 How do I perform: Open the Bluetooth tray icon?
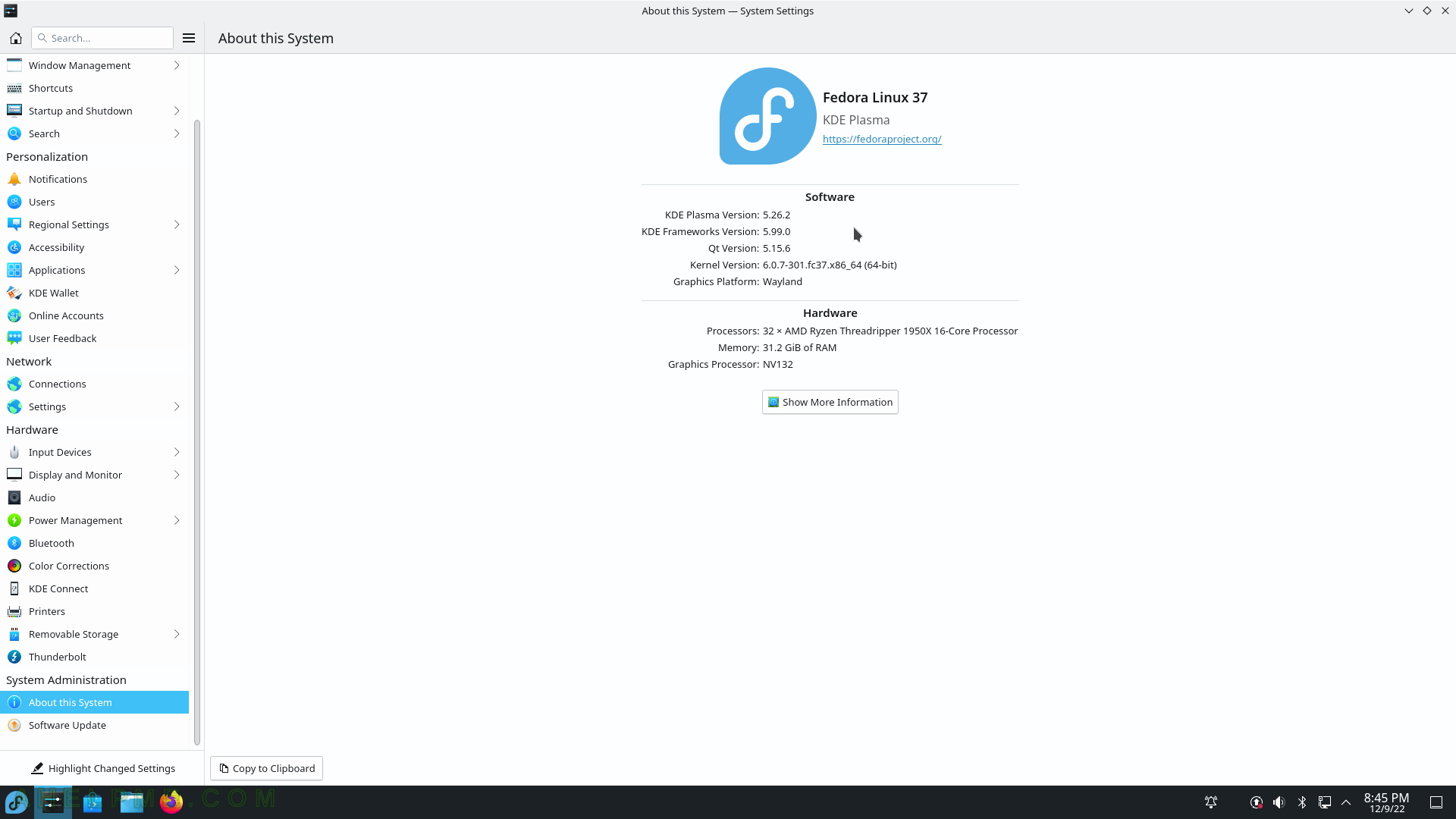(1302, 802)
